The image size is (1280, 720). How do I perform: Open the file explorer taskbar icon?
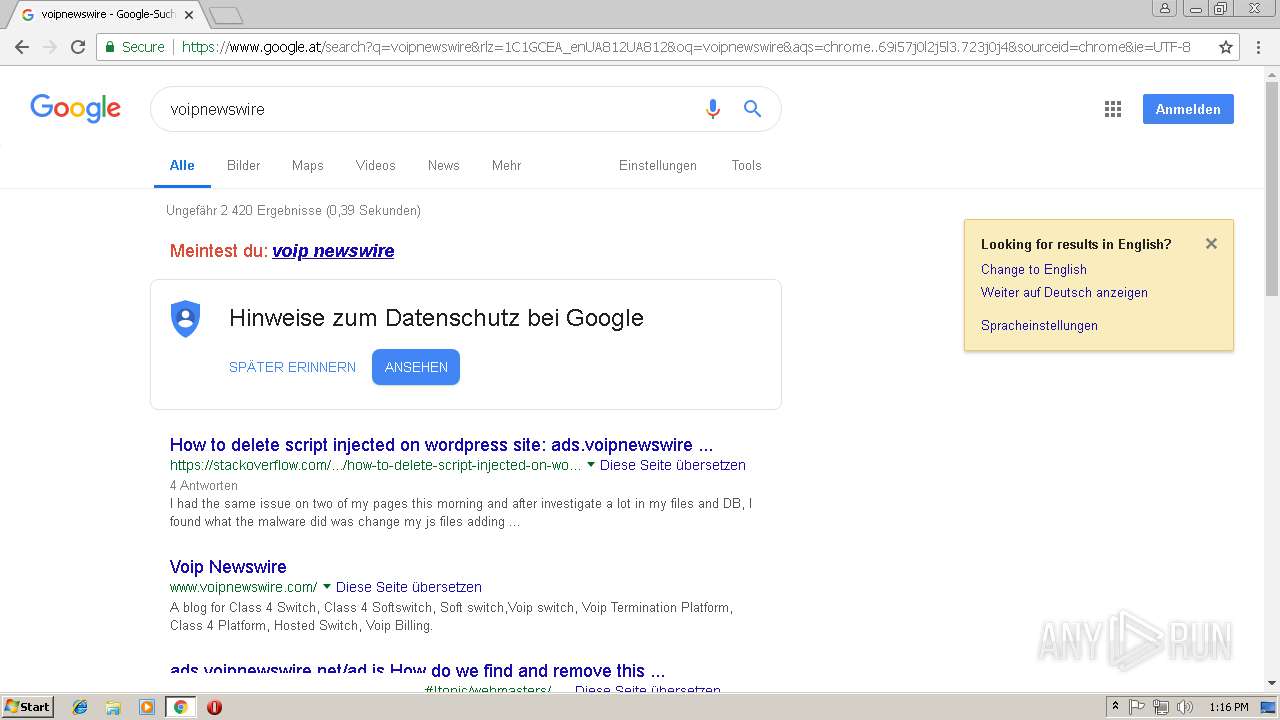[x=113, y=707]
